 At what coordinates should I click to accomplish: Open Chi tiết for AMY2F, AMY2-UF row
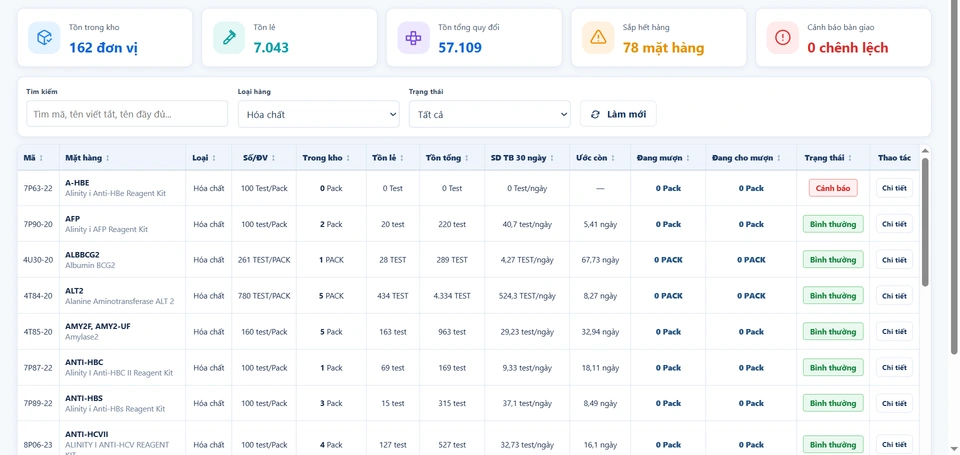click(x=894, y=331)
